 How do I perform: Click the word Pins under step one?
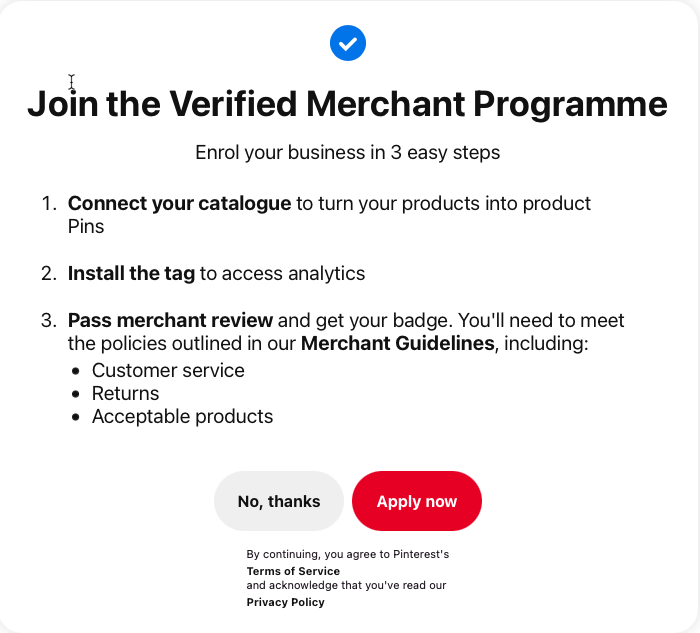[86, 227]
